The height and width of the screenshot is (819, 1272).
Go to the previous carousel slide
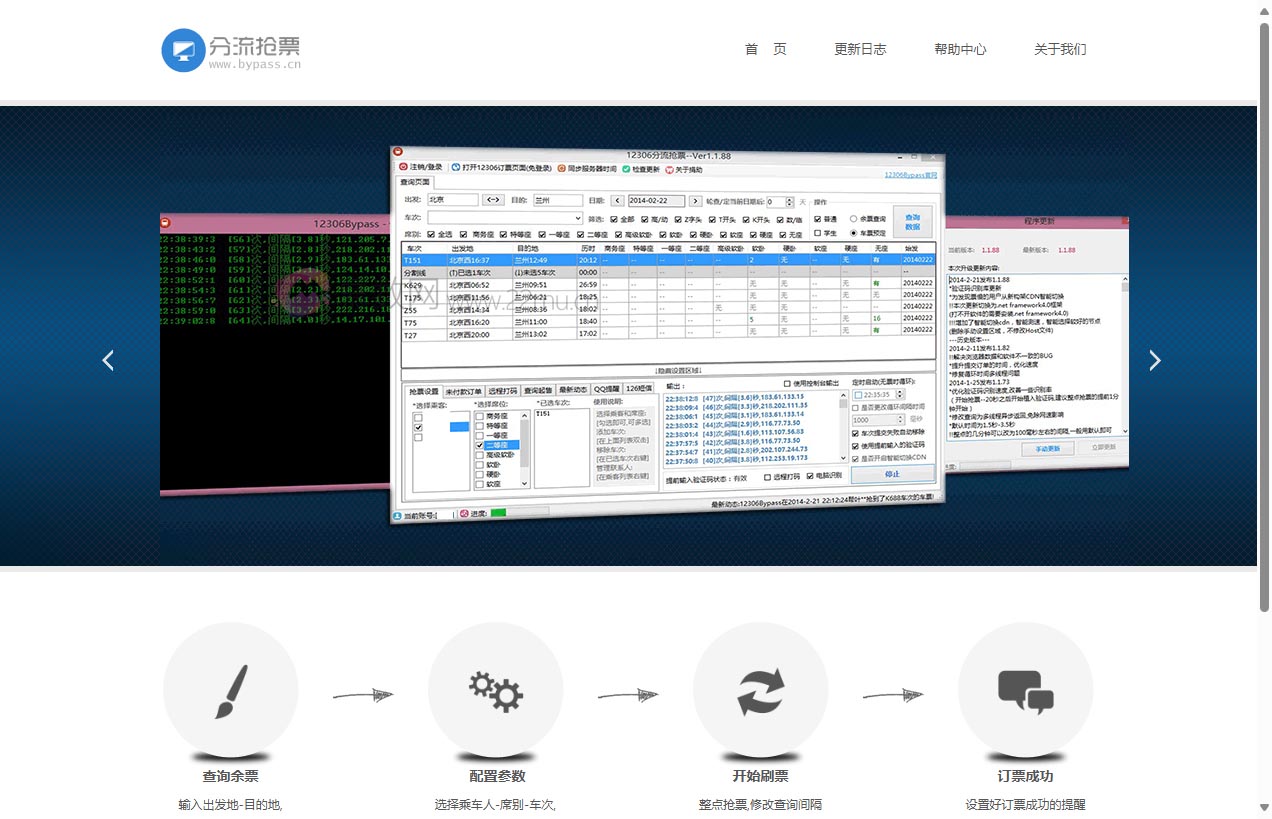108,361
